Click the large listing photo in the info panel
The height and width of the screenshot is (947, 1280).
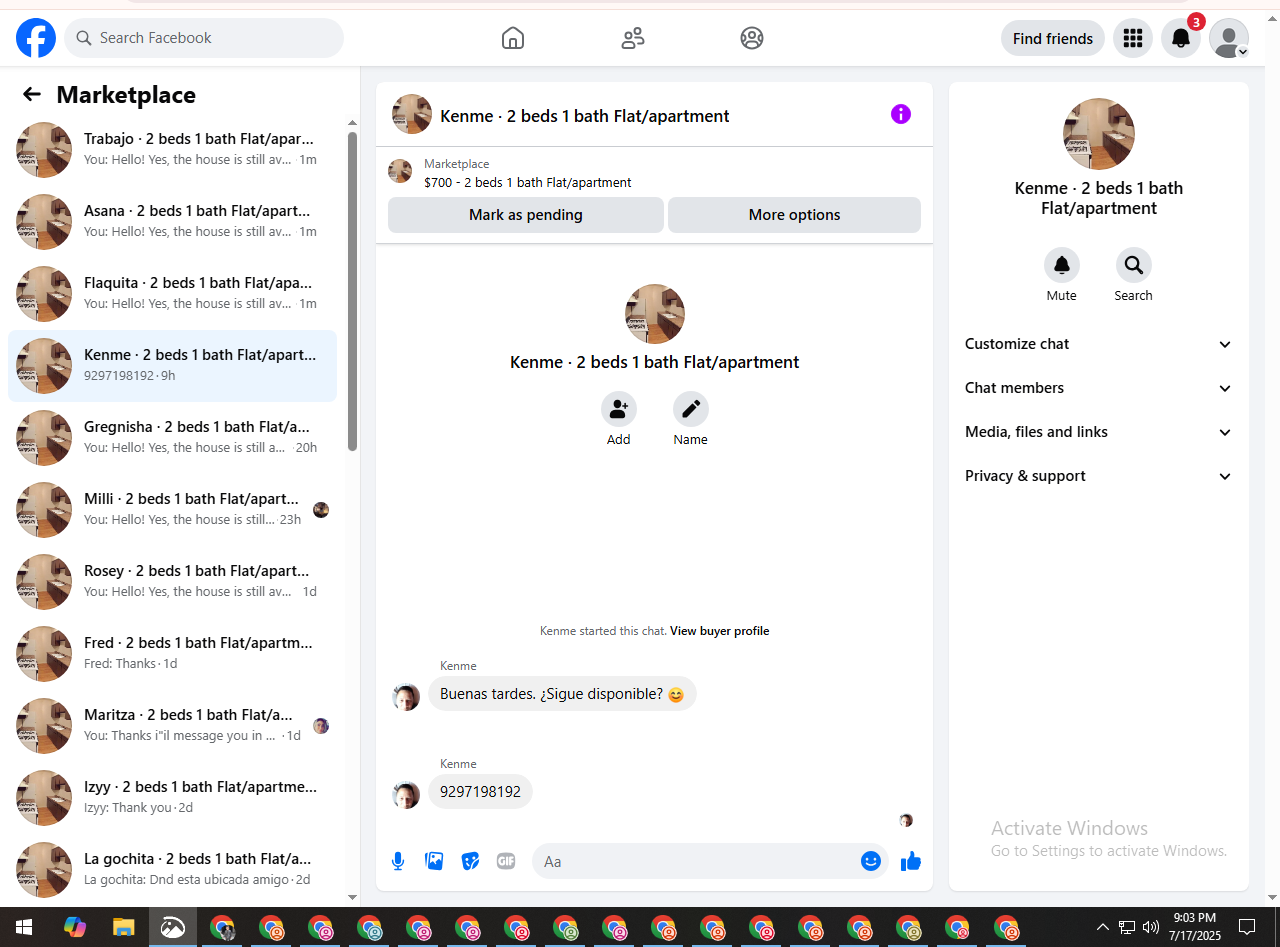point(1099,134)
